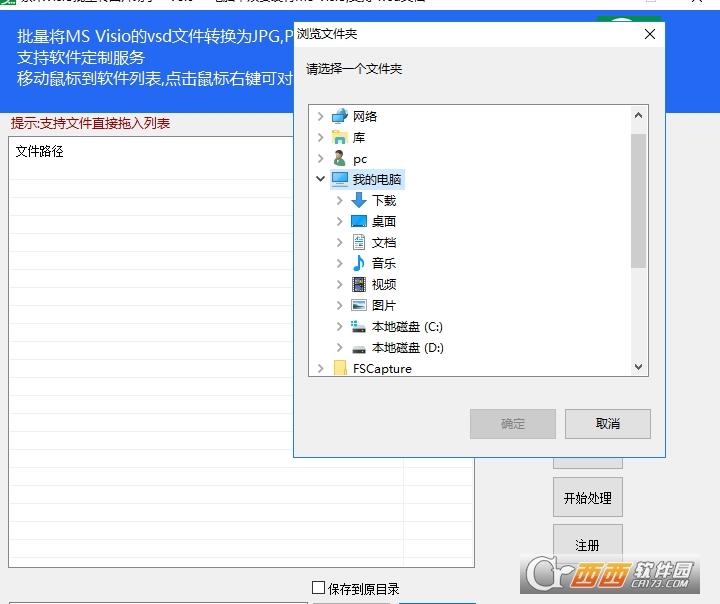Select the FSCapture folder icon
The image size is (720, 604).
coord(340,368)
